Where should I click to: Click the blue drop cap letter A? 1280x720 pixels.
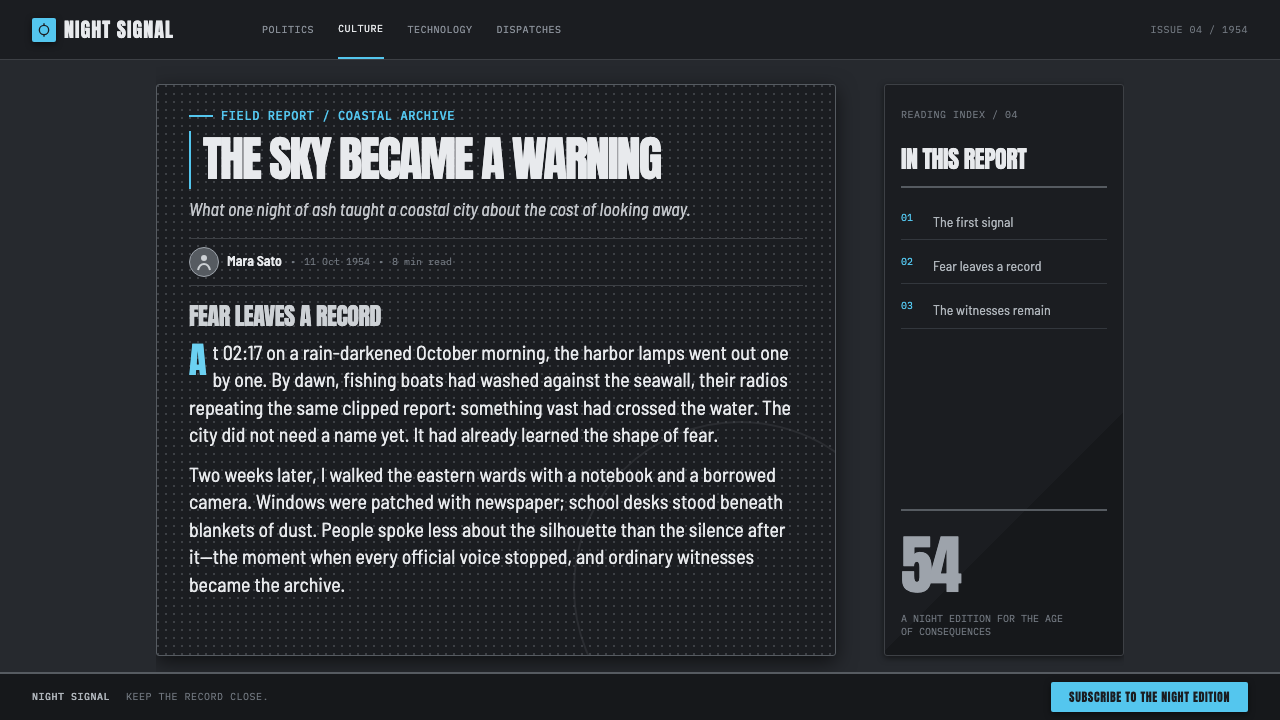coord(198,361)
